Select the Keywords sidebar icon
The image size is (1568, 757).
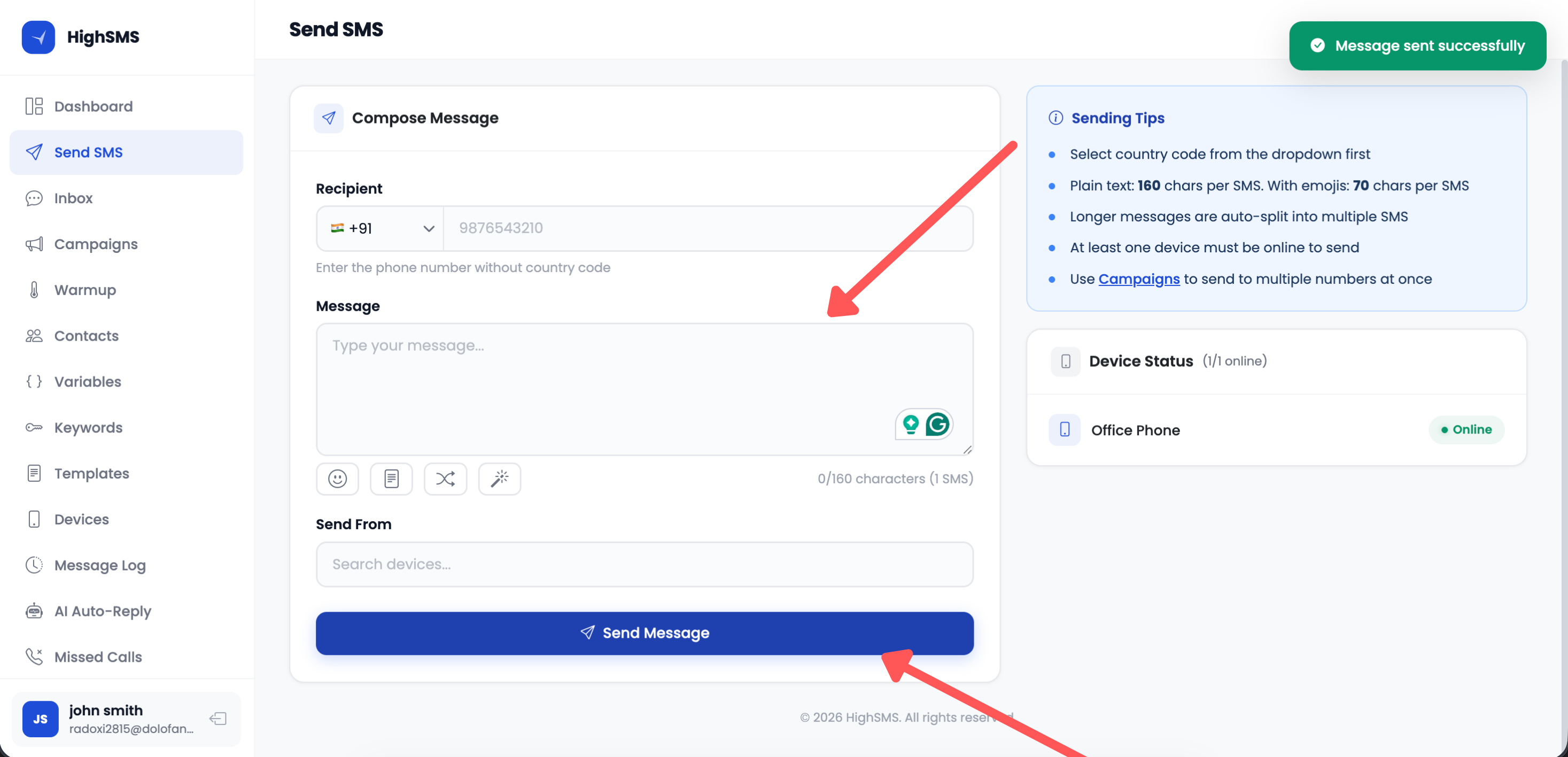tap(34, 428)
